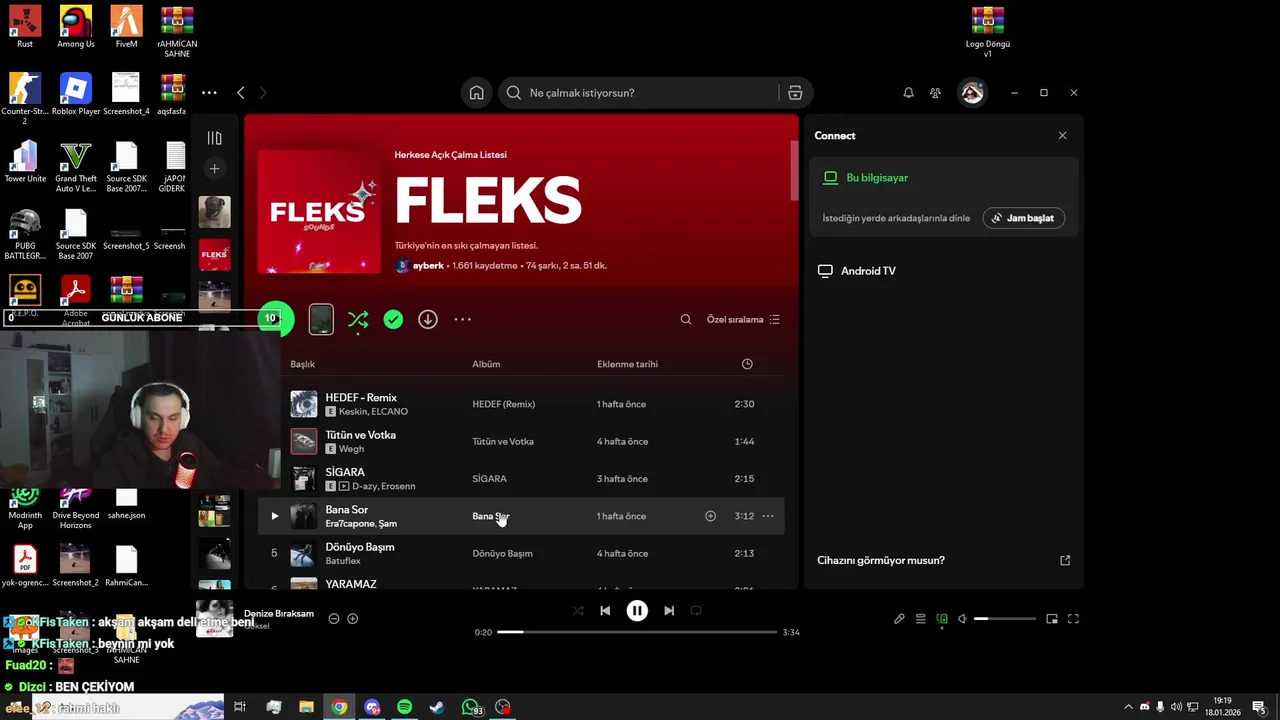Image resolution: width=1280 pixels, height=720 pixels.
Task: Toggle saved checkmark for FLEKS playlist
Action: point(393,320)
